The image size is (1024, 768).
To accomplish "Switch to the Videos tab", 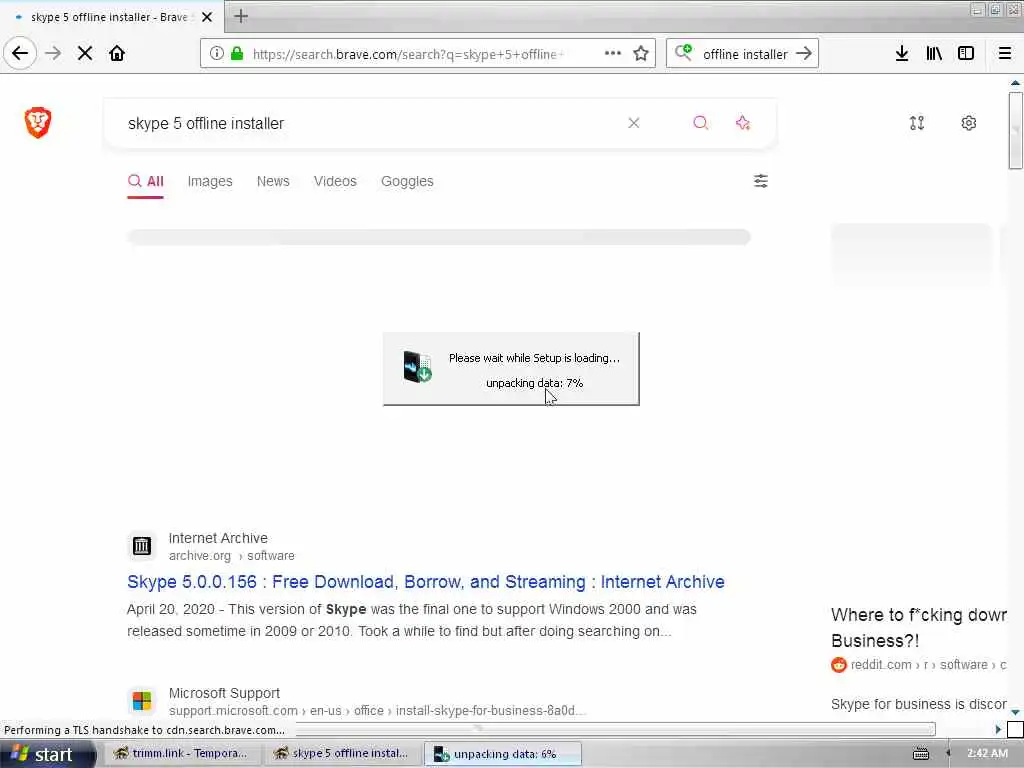I will coord(335,181).
